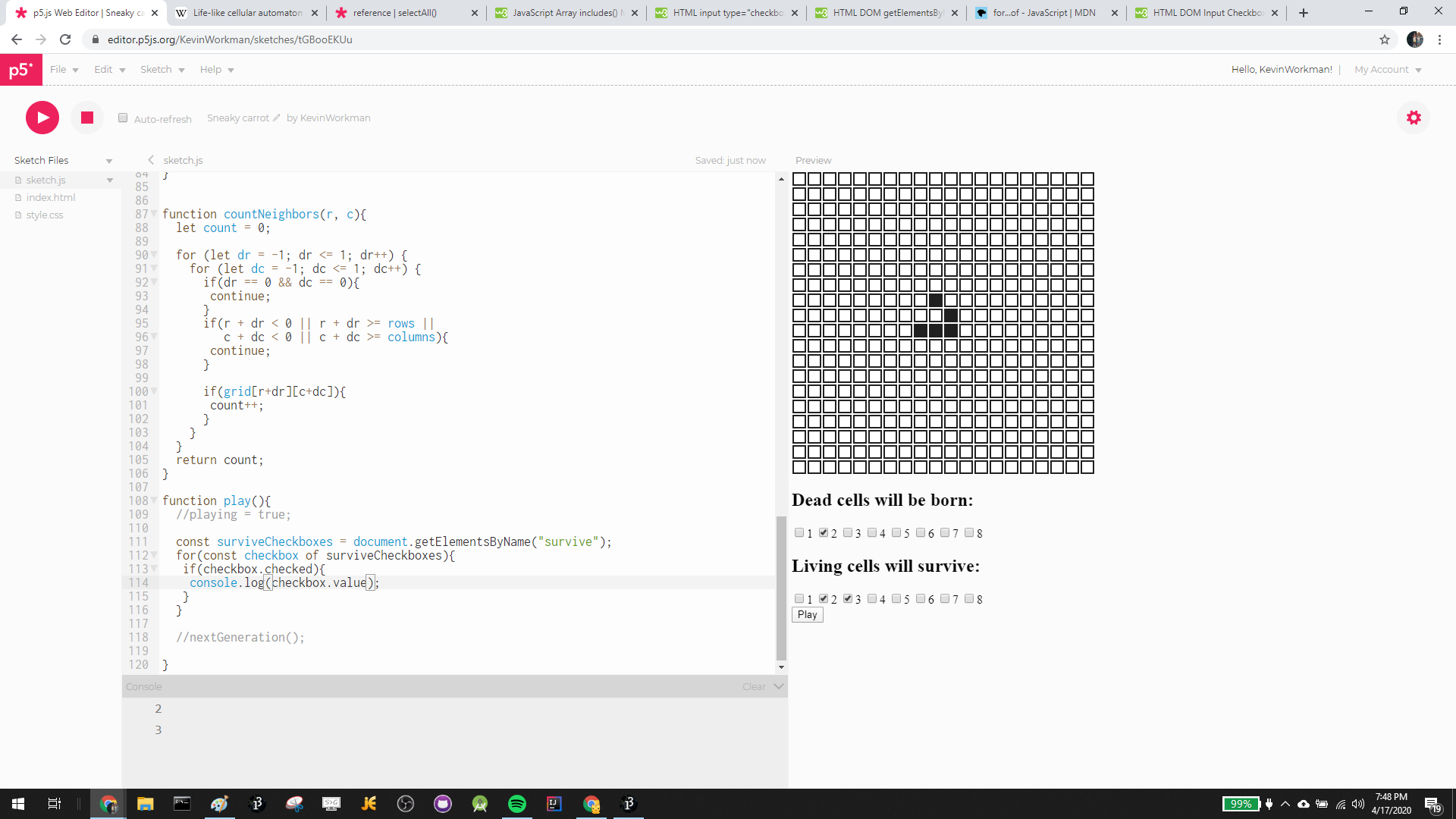Open the editor settings gear
This screenshot has height=819, width=1456.
[x=1414, y=118]
